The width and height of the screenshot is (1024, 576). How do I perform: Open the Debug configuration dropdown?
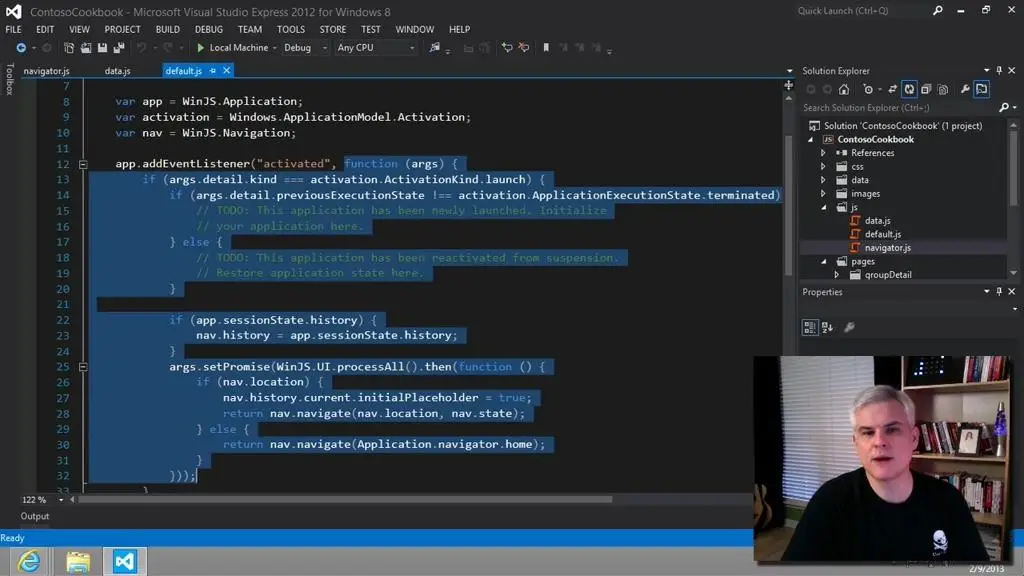point(324,48)
